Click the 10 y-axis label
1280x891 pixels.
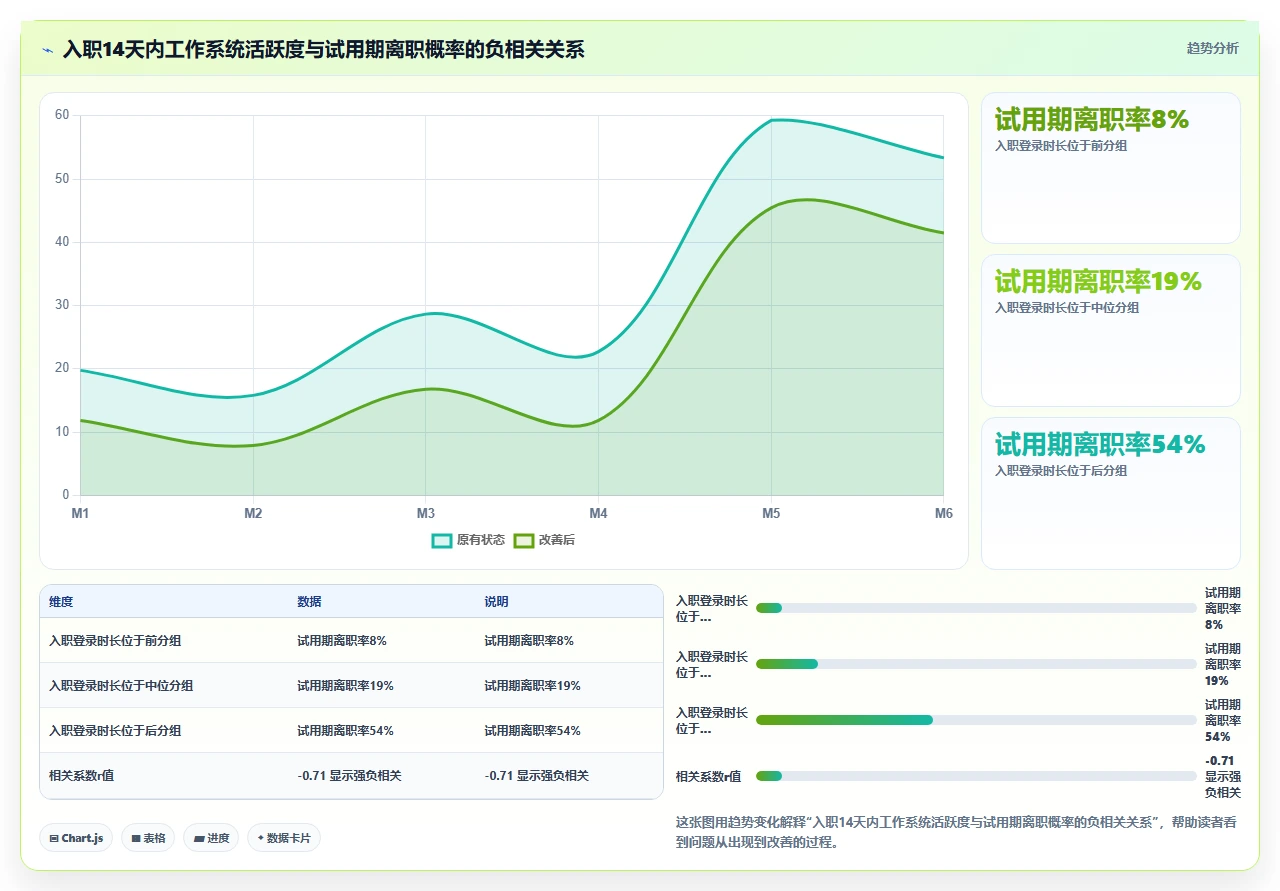point(62,432)
